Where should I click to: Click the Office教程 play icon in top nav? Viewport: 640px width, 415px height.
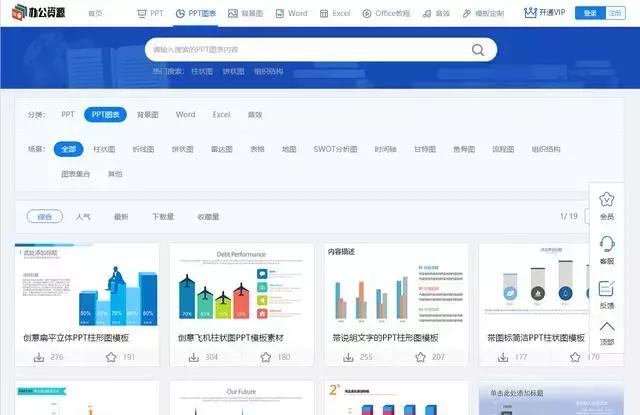[x=367, y=13]
